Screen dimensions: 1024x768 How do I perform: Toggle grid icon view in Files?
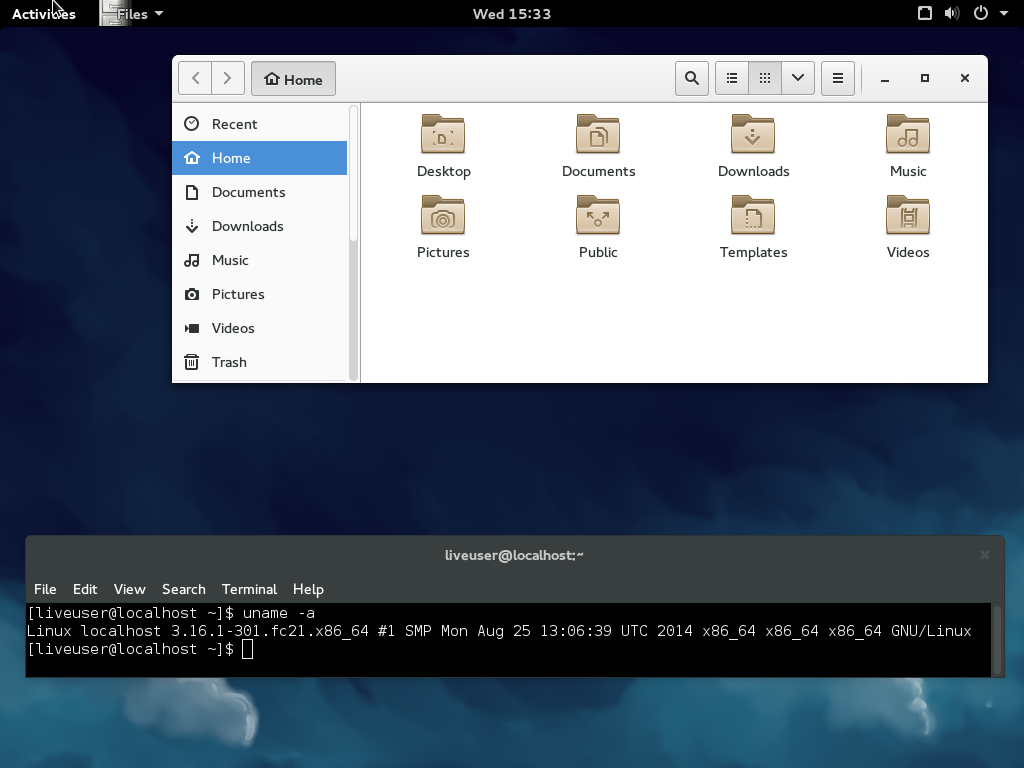[x=764, y=78]
